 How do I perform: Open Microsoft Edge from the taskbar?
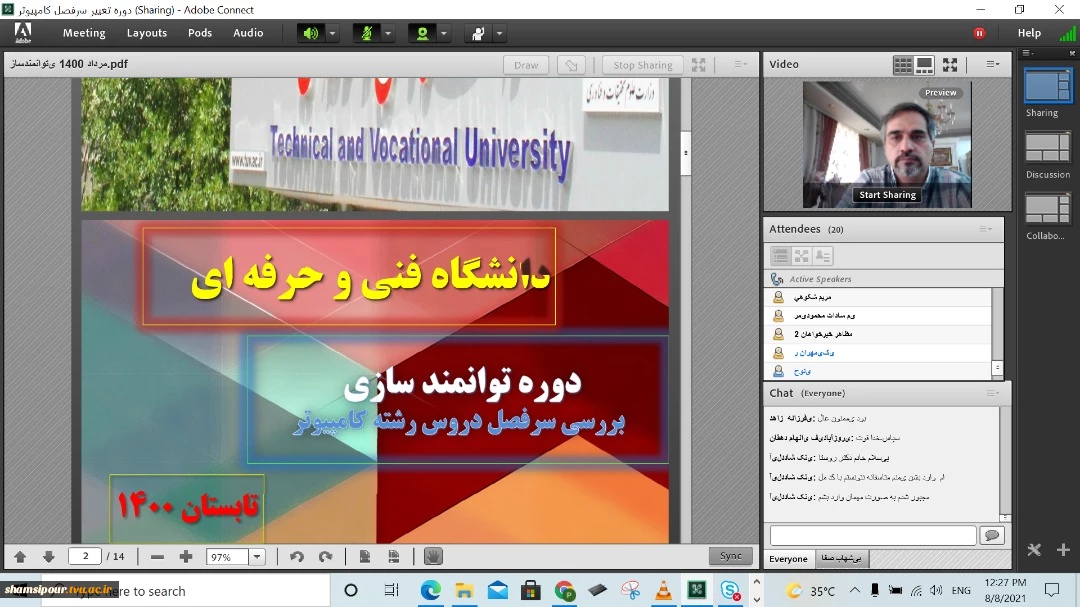point(430,590)
